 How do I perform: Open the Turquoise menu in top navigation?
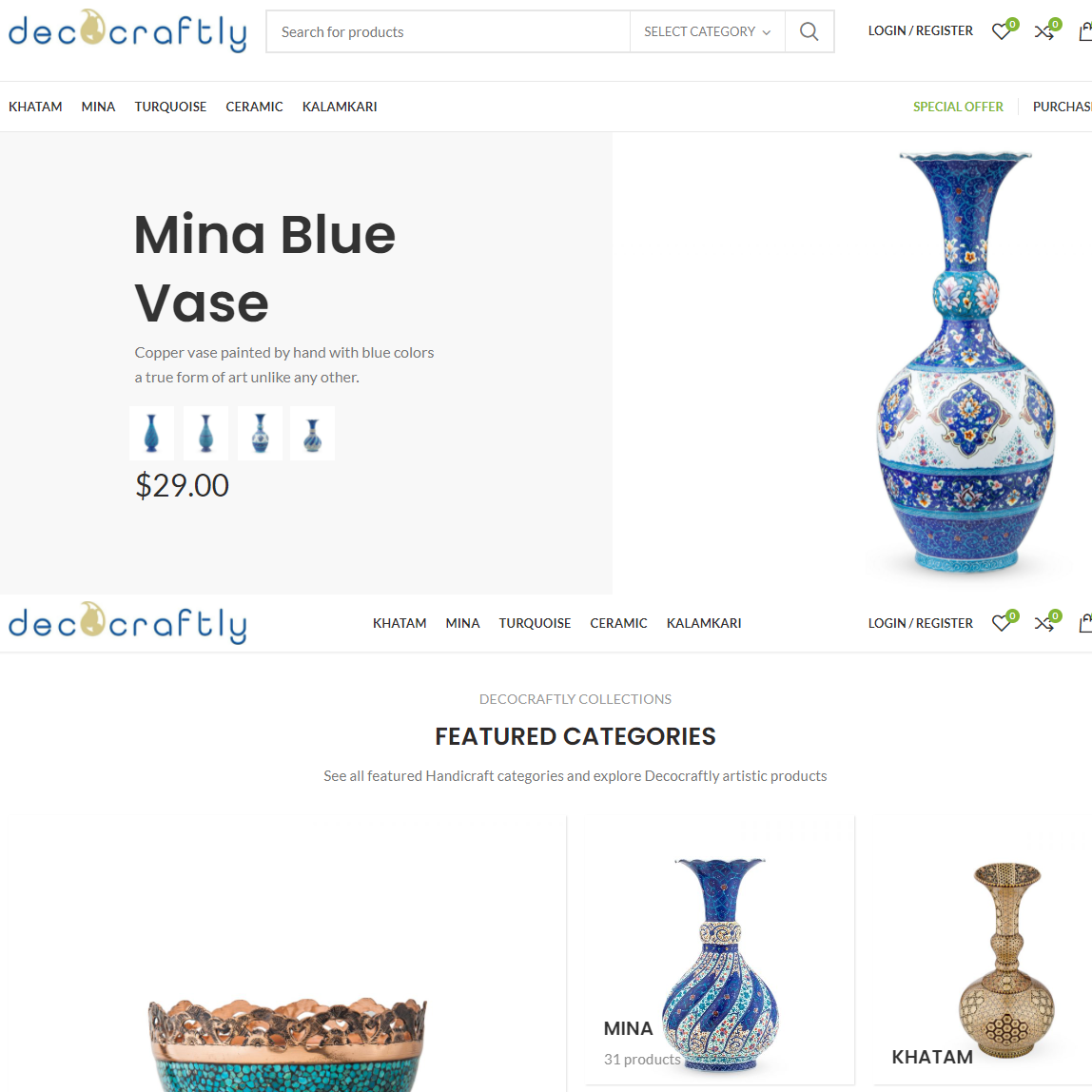click(x=170, y=107)
